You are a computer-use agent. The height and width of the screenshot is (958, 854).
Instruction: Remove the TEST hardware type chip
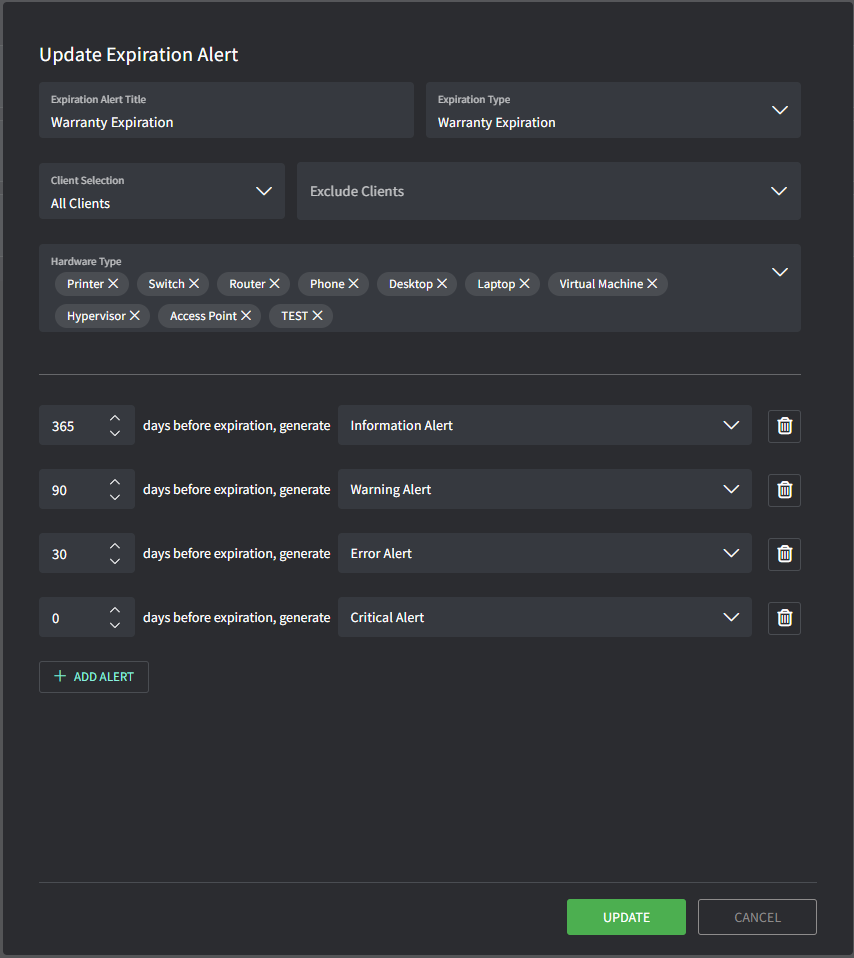317,316
